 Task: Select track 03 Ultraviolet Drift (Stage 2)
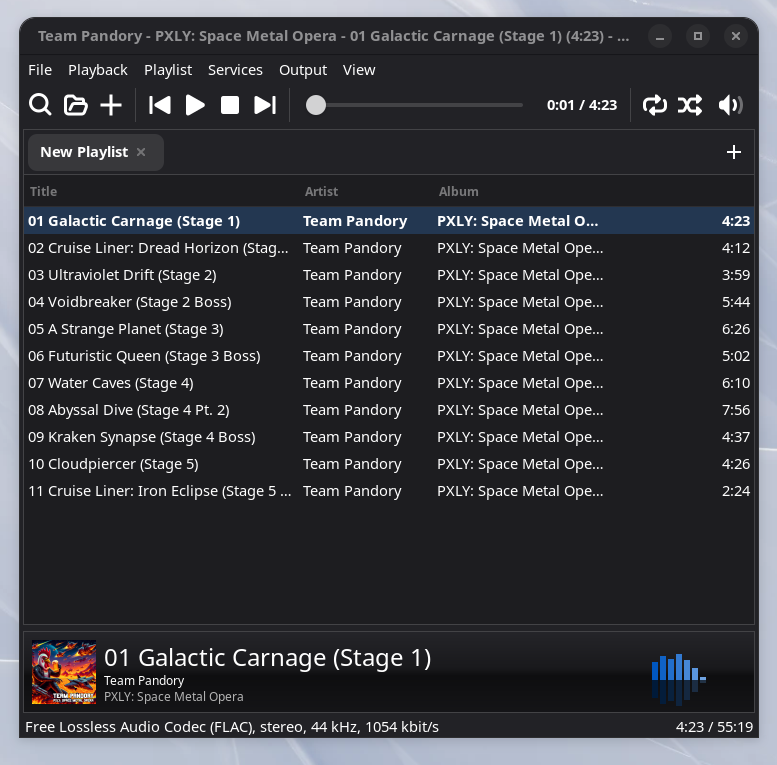pos(389,274)
